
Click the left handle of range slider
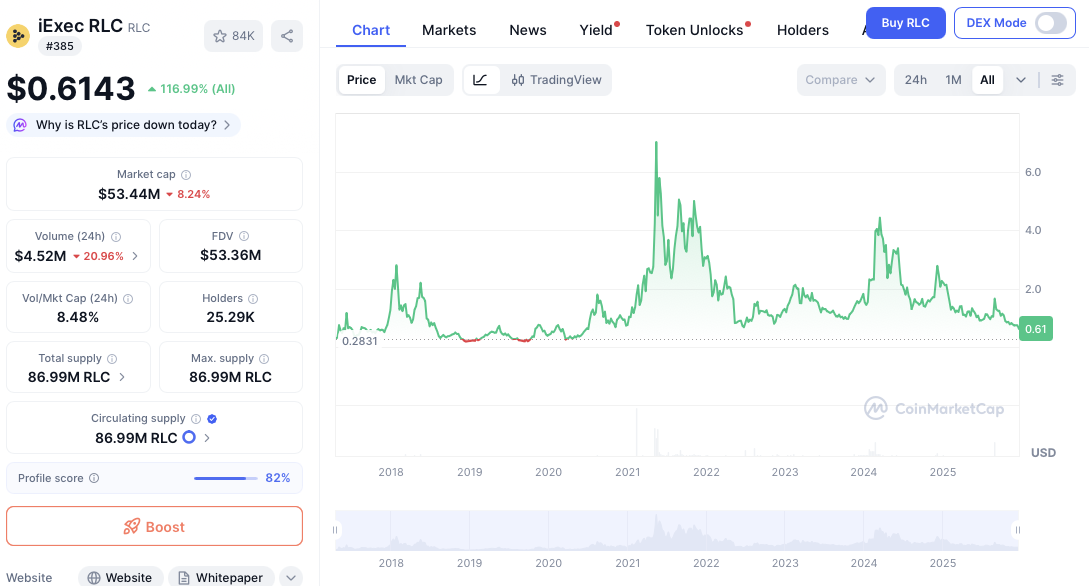click(x=336, y=530)
